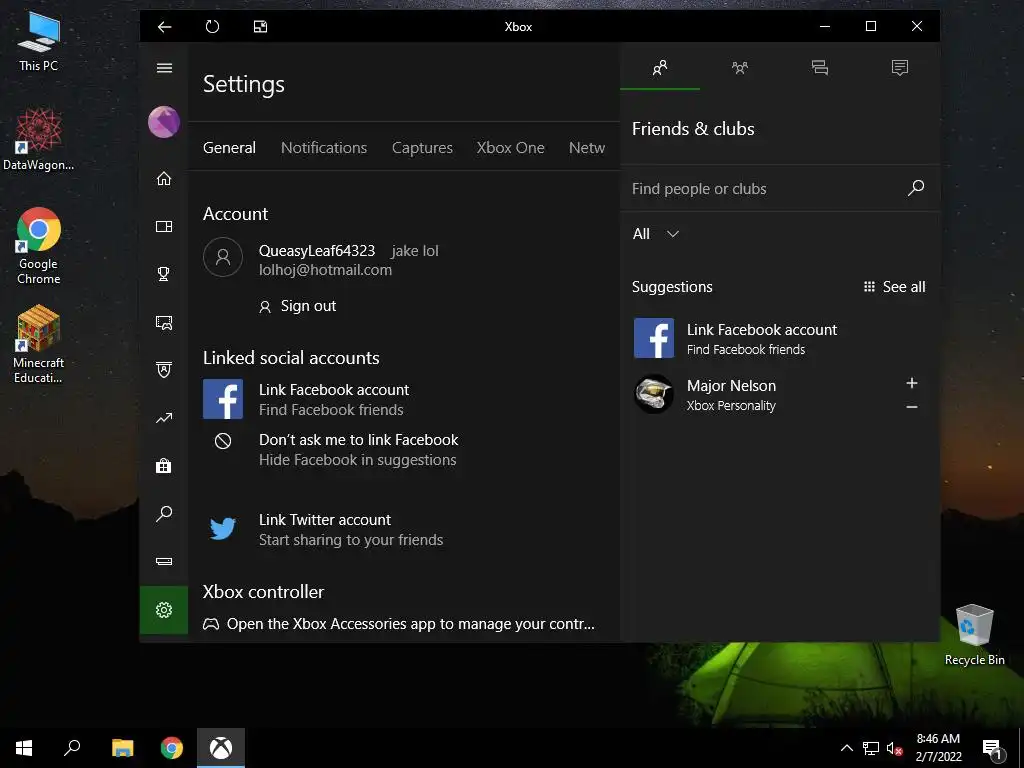
Task: Click the Twitter bird icon
Action: [x=223, y=528]
